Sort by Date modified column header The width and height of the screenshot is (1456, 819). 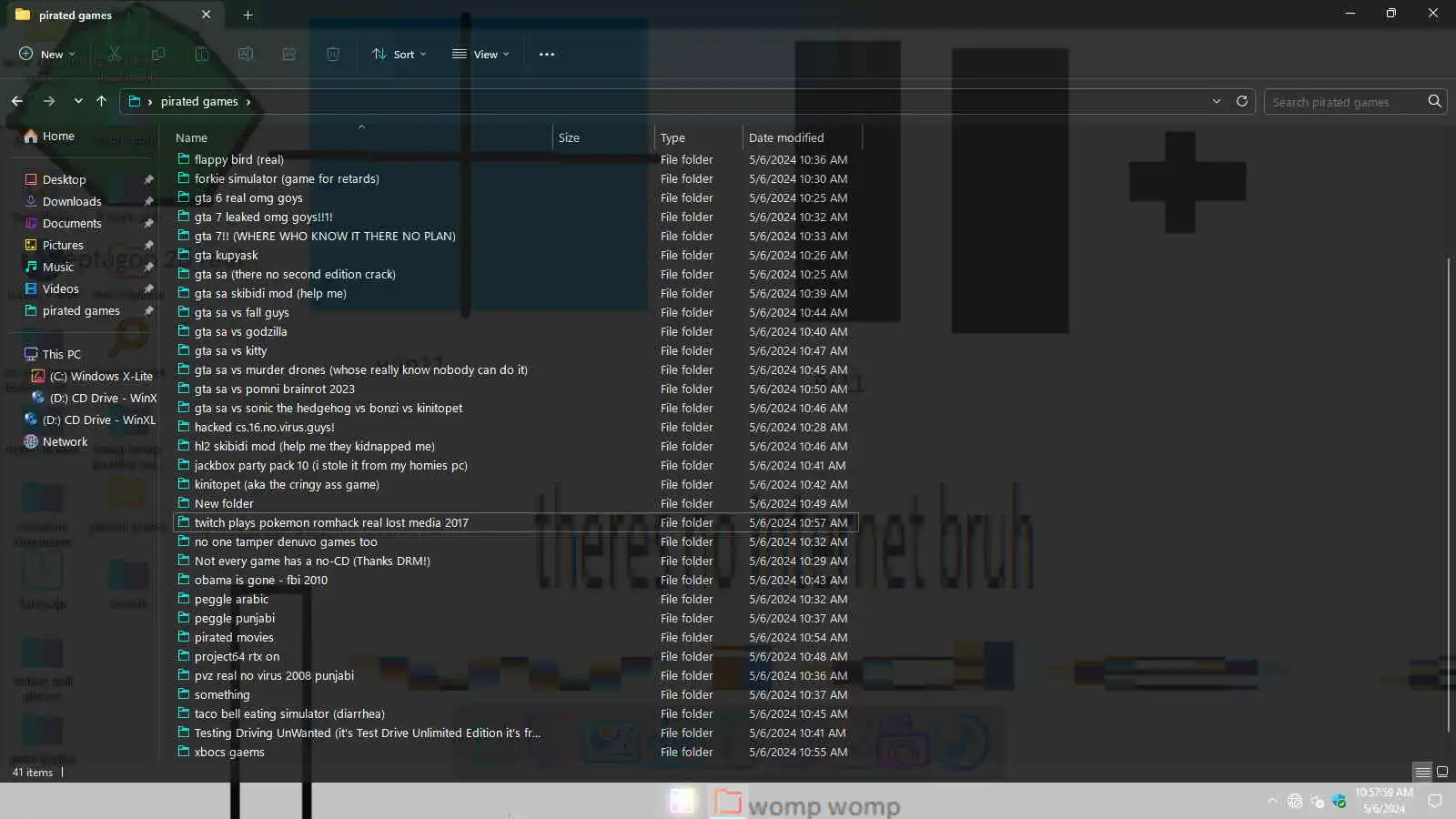pyautogui.click(x=802, y=137)
